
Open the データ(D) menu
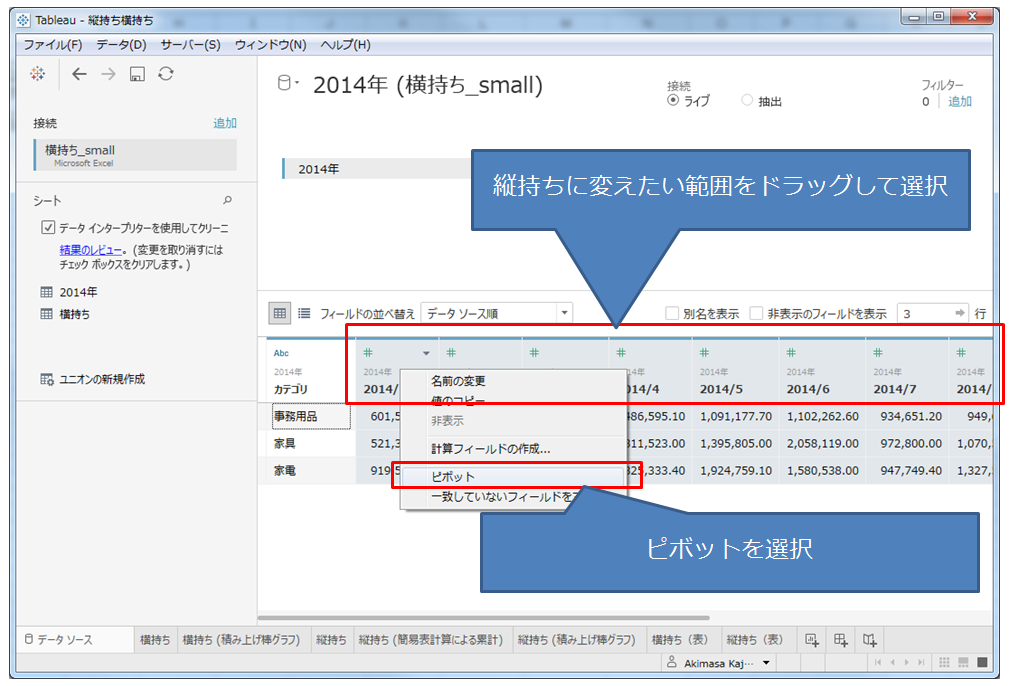(121, 45)
